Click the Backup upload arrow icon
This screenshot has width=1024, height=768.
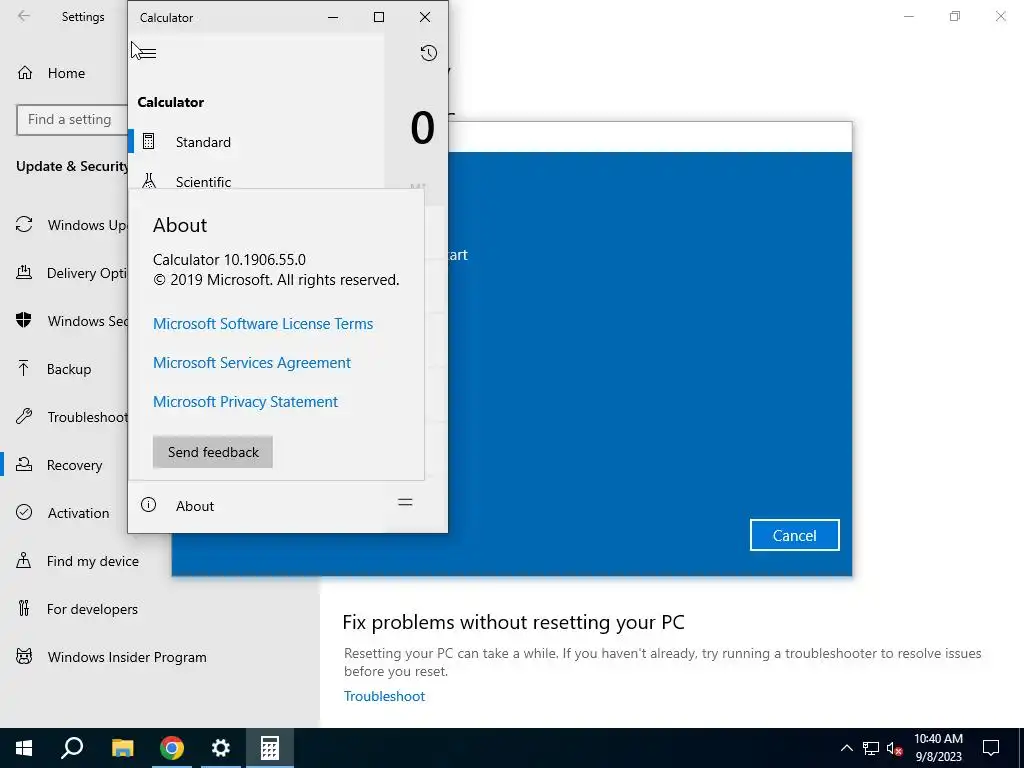[x=24, y=368]
